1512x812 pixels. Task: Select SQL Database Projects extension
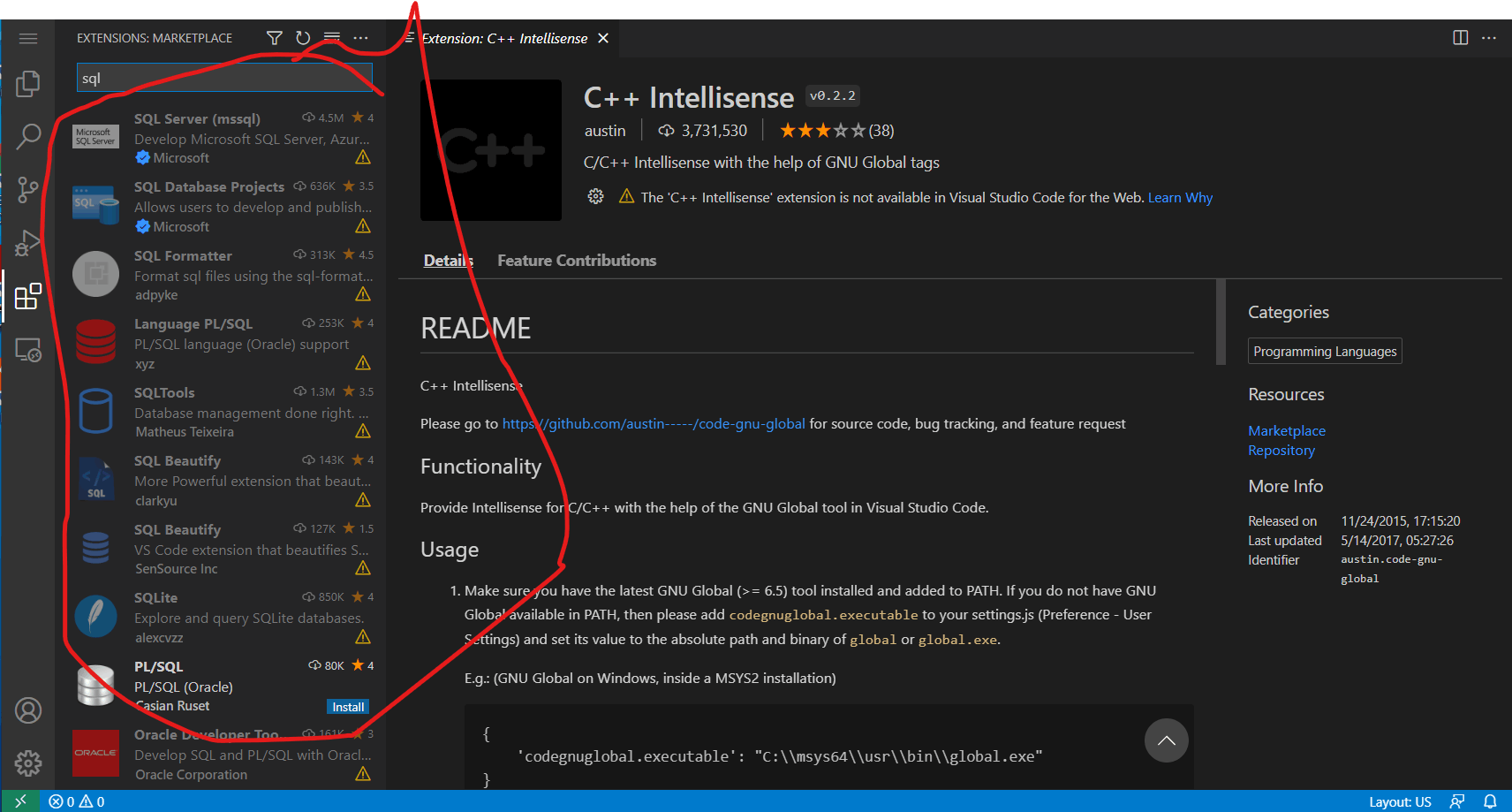(x=221, y=206)
